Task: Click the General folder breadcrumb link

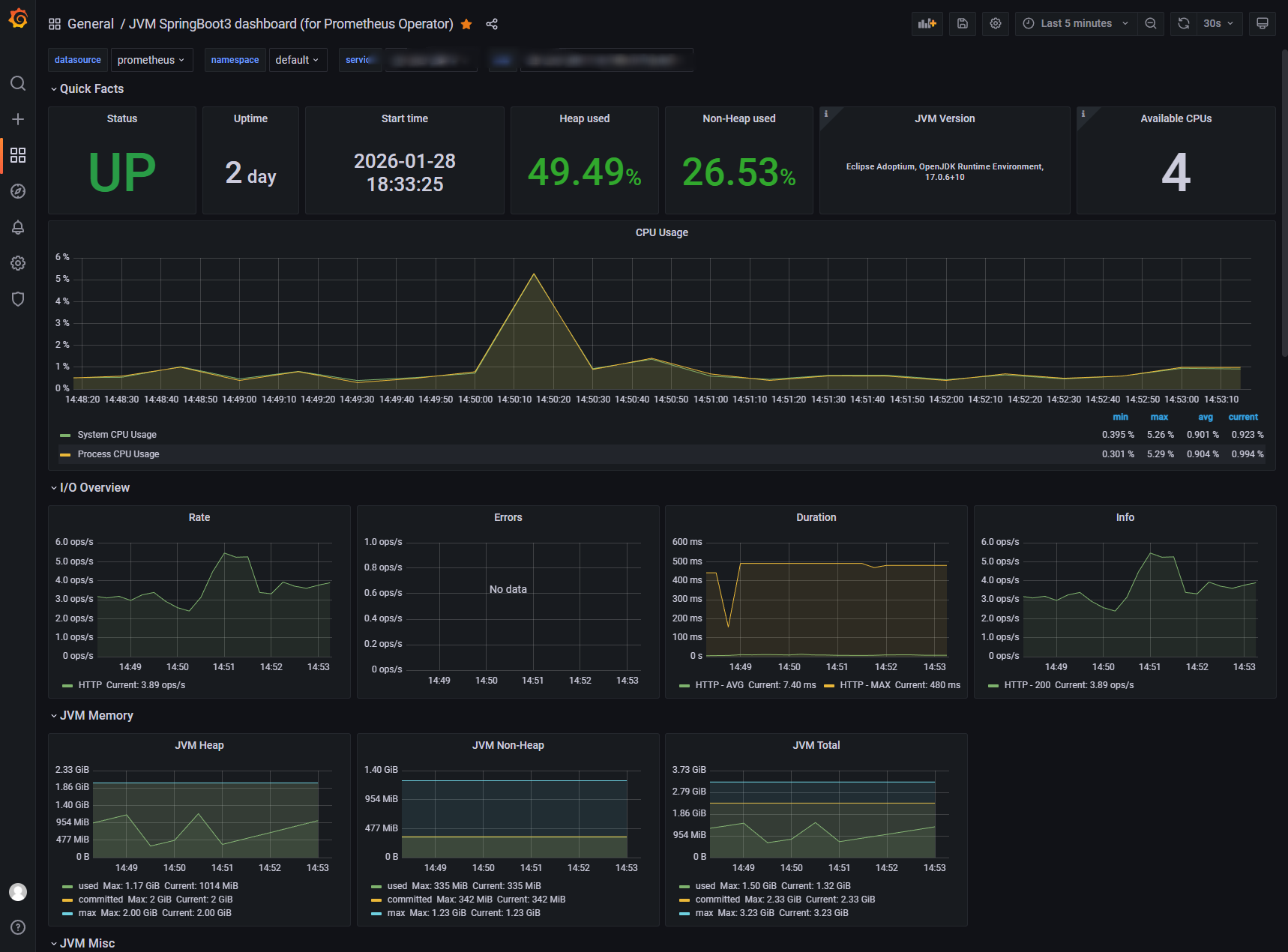Action: (x=90, y=24)
